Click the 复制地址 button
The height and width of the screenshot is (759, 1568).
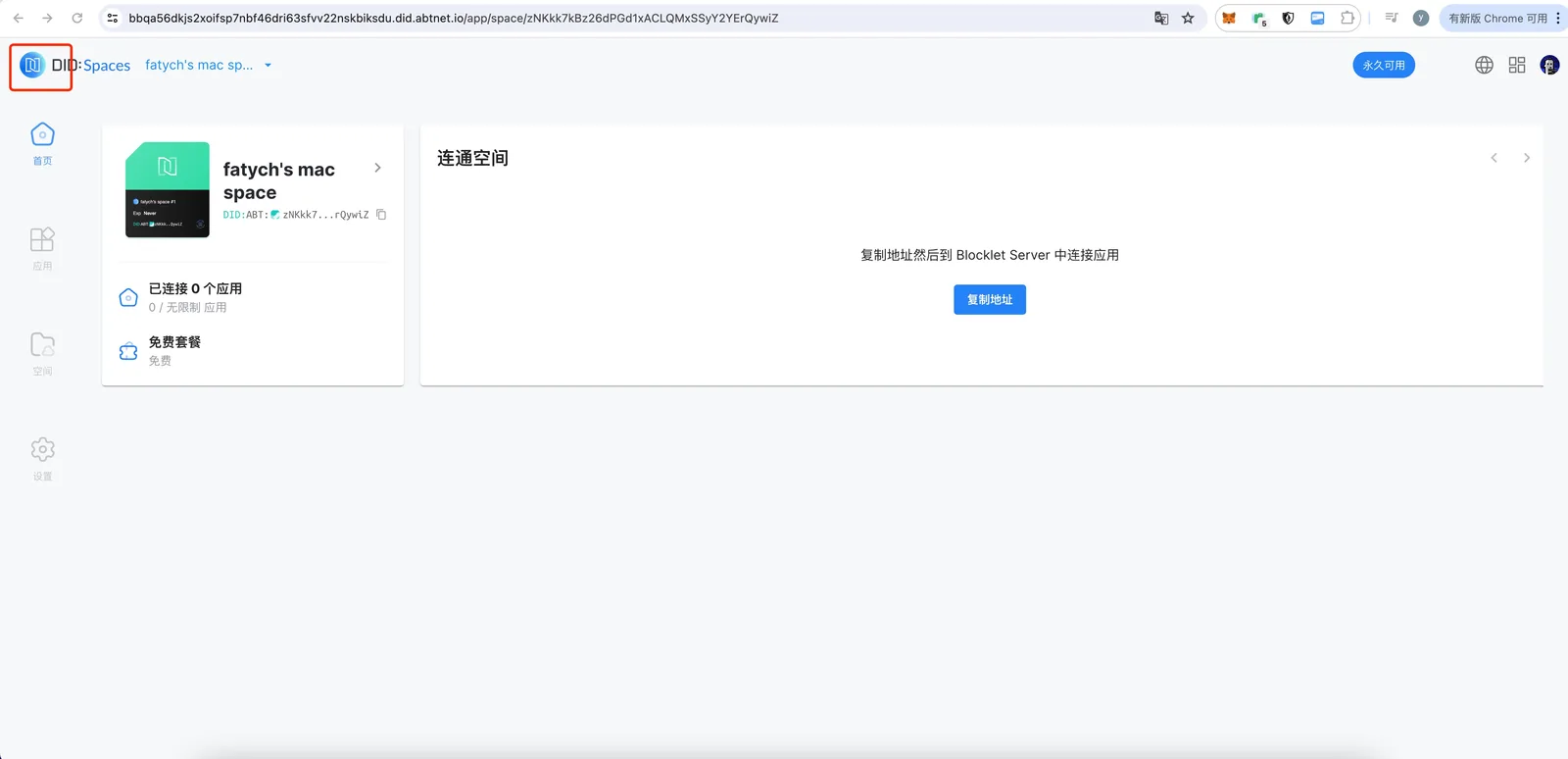[x=990, y=300]
